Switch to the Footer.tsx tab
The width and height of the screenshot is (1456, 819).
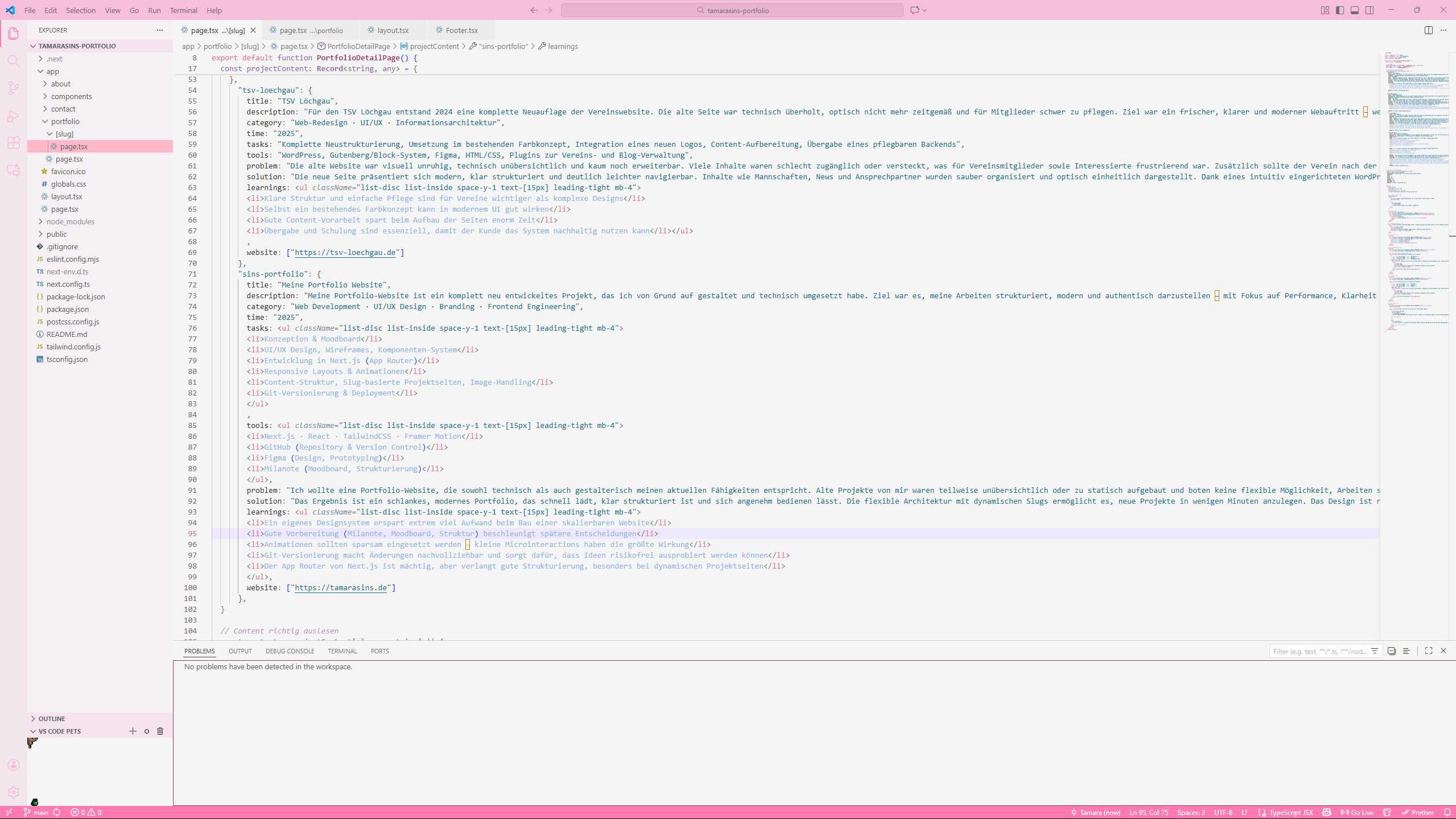tap(461, 30)
